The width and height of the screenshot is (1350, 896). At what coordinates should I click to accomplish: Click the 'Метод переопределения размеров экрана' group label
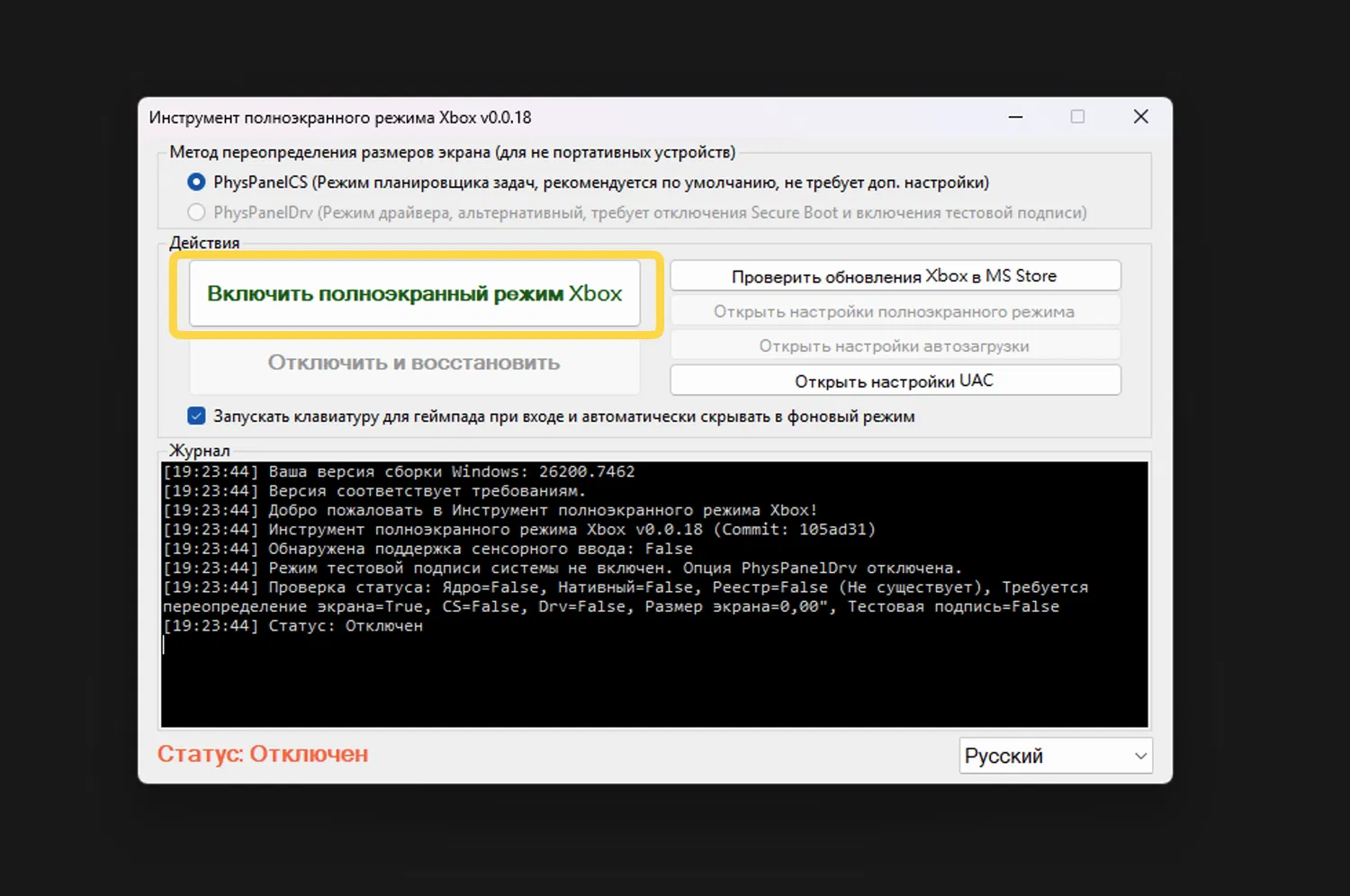(x=453, y=152)
